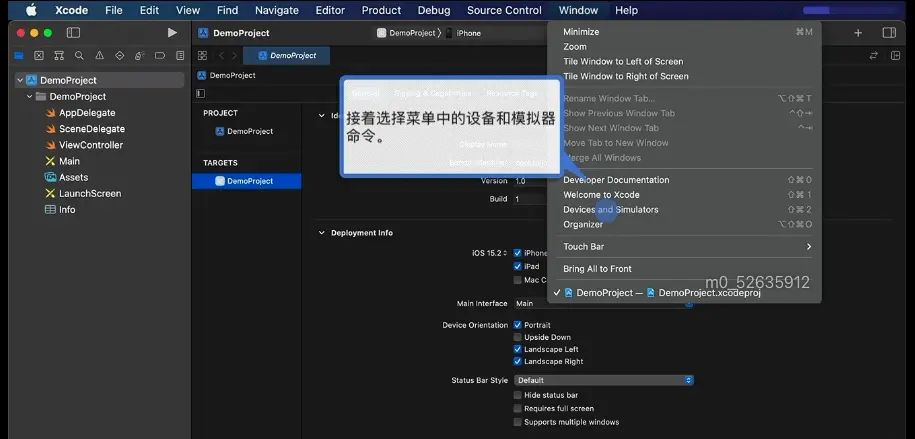Open the Apple menu
This screenshot has height=439, width=915.
[x=31, y=10]
